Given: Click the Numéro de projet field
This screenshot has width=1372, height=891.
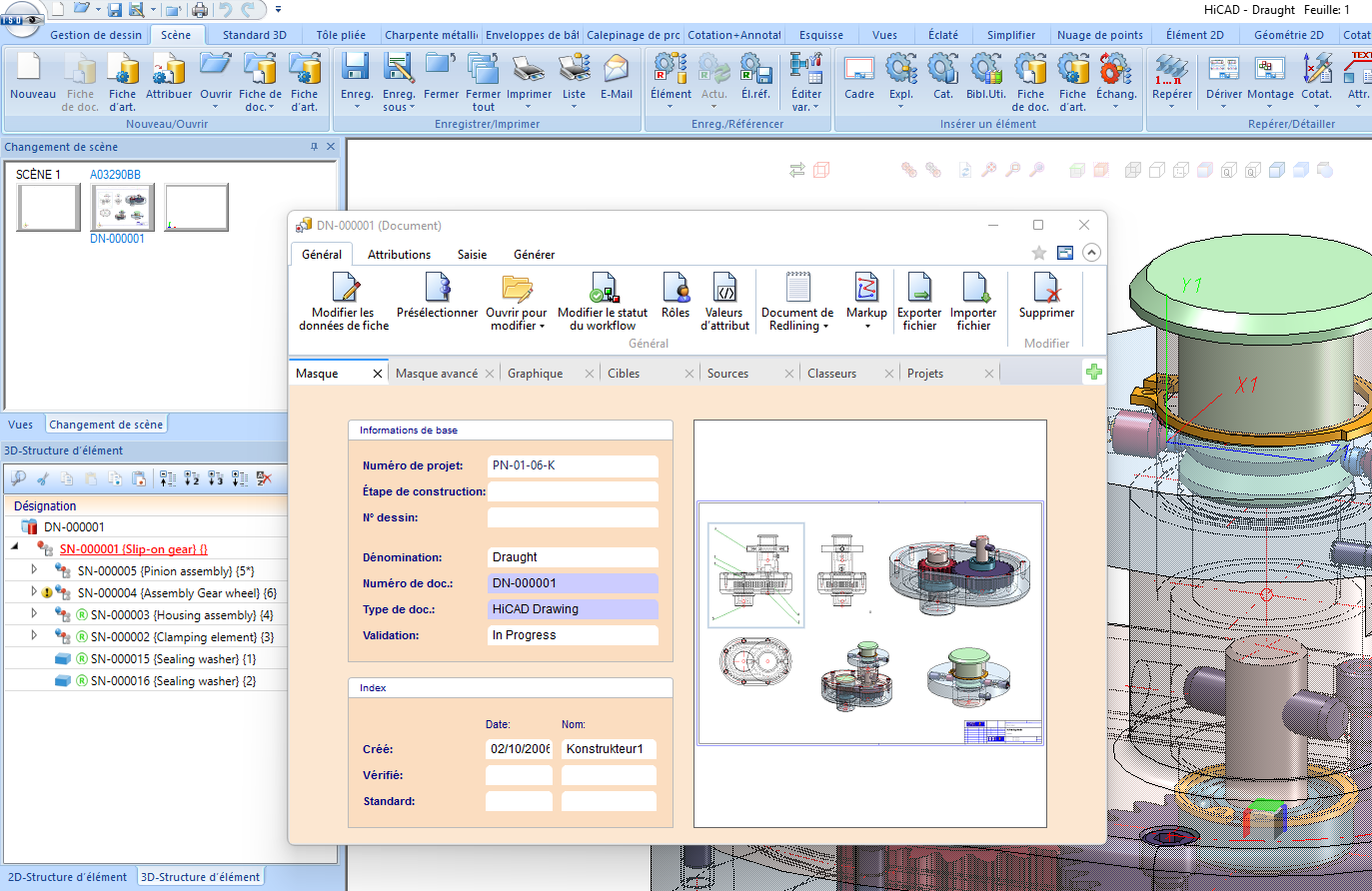Looking at the screenshot, I should coord(573,465).
